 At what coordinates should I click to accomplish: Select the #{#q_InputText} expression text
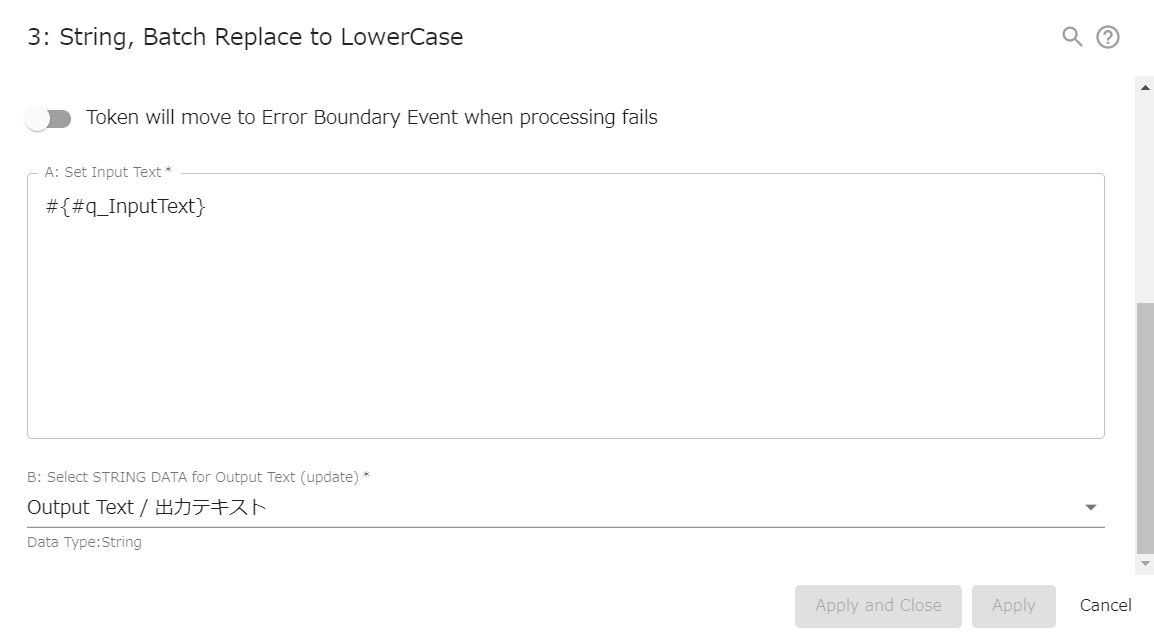tap(128, 206)
